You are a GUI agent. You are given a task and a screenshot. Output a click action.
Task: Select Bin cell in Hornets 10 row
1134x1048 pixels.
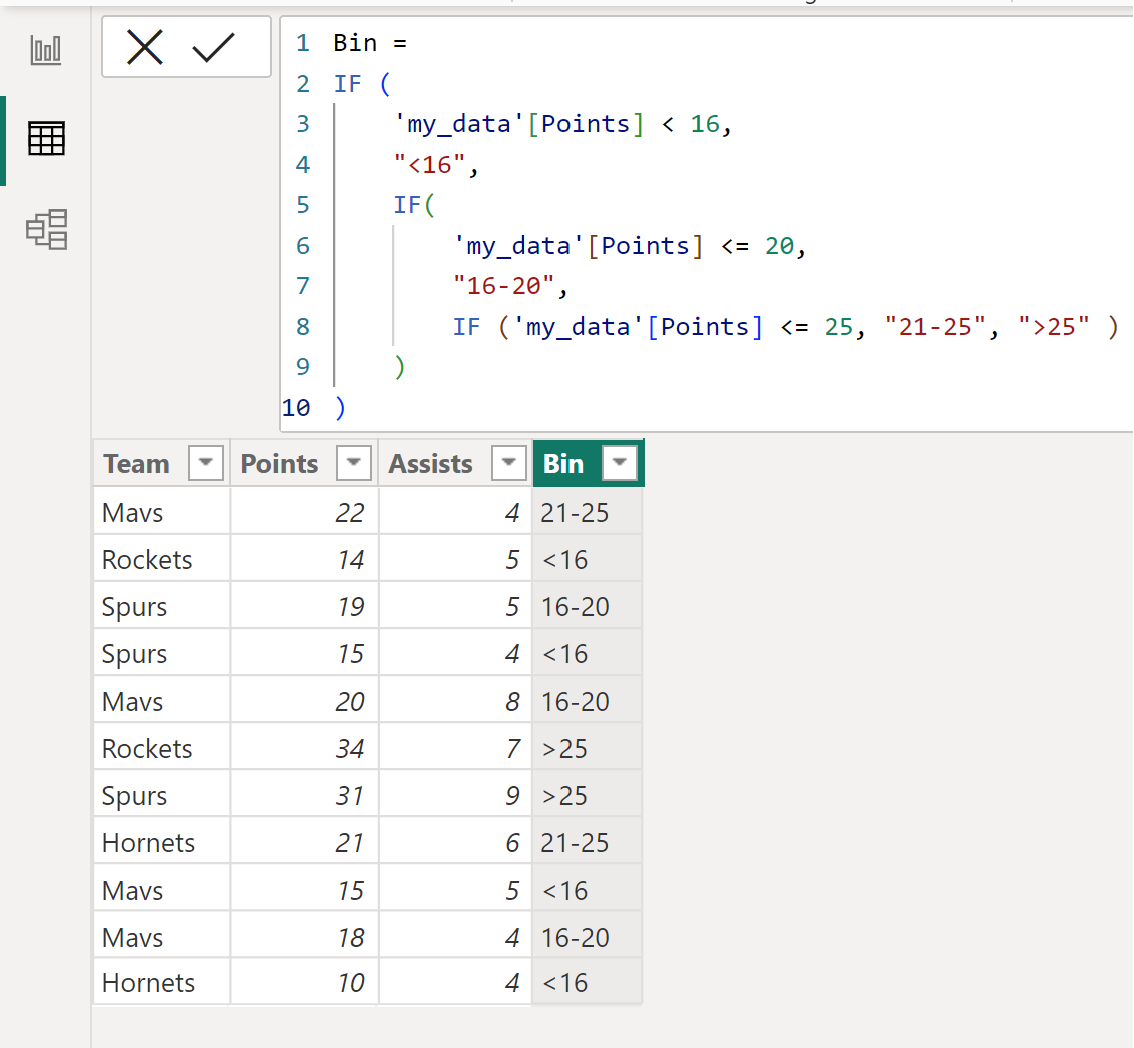(x=587, y=982)
